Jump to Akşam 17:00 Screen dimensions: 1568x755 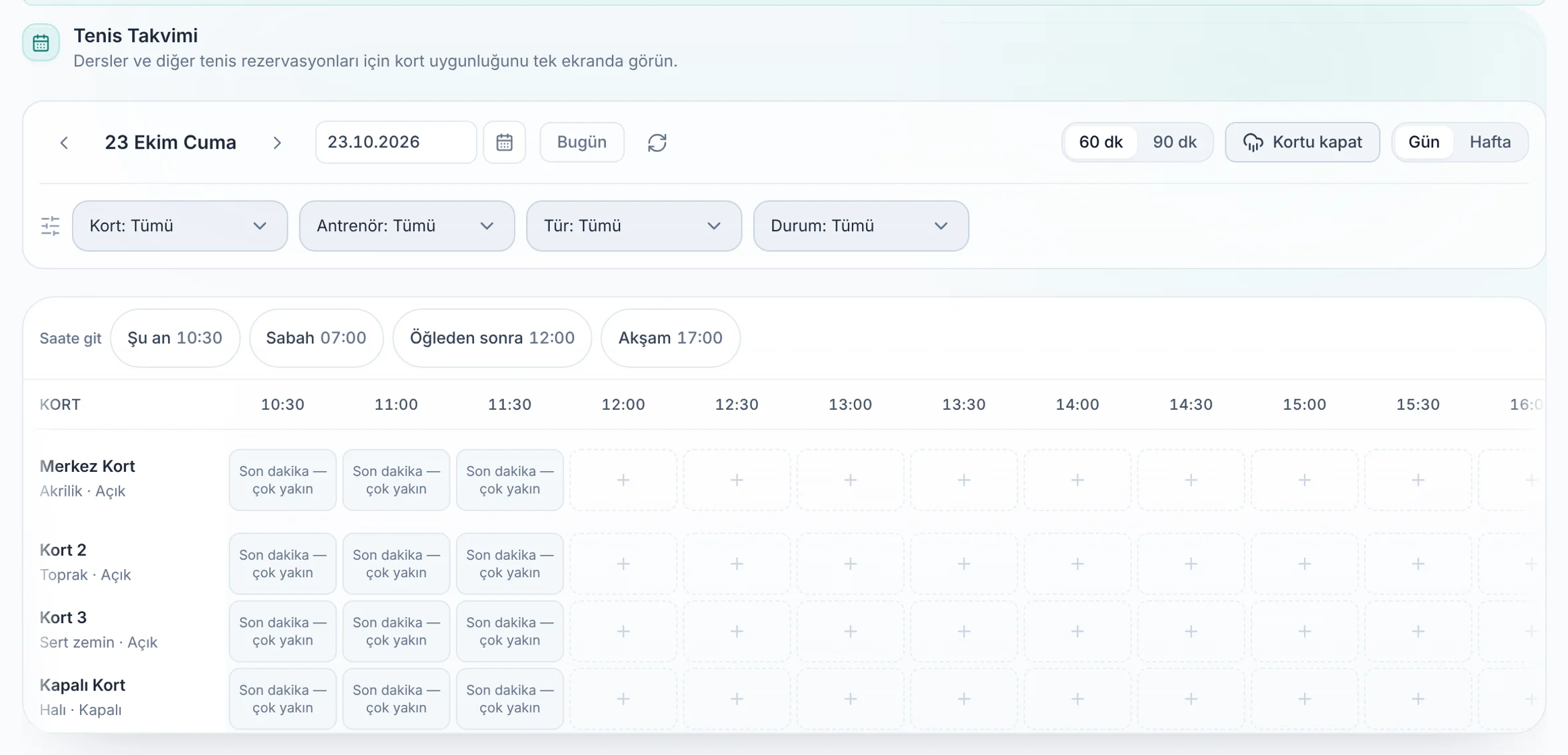670,338
